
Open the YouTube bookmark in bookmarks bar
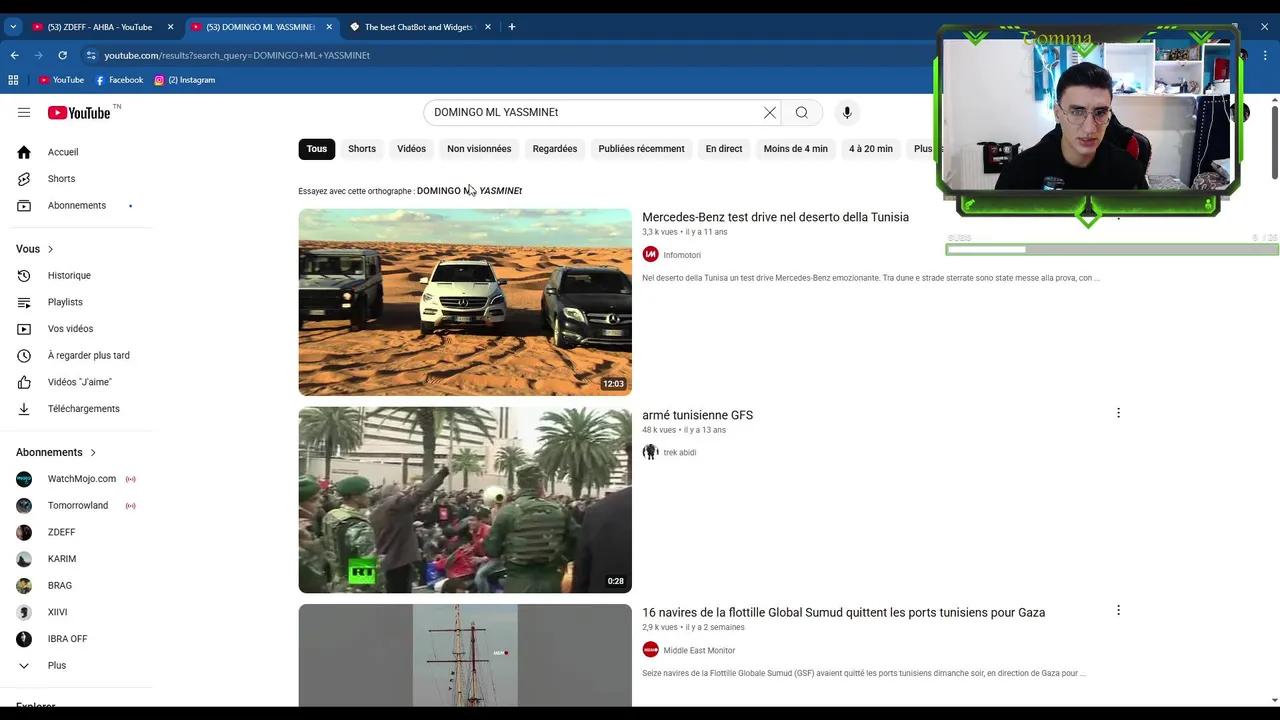coord(61,80)
